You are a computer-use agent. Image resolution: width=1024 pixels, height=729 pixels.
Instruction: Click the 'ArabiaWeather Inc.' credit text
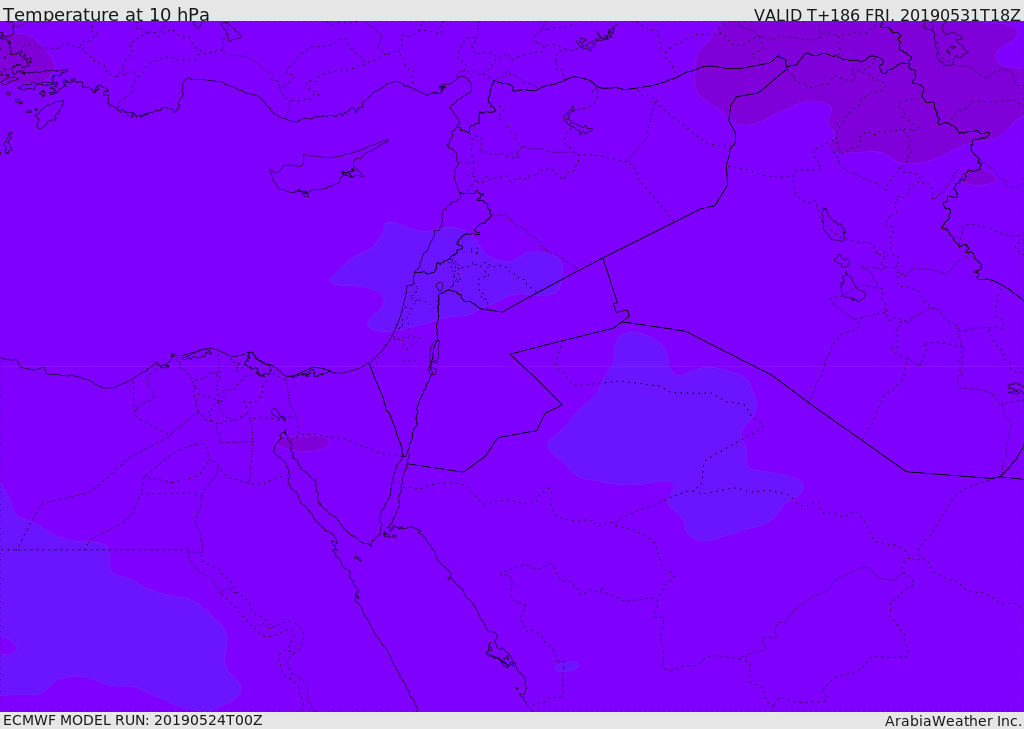coord(953,721)
